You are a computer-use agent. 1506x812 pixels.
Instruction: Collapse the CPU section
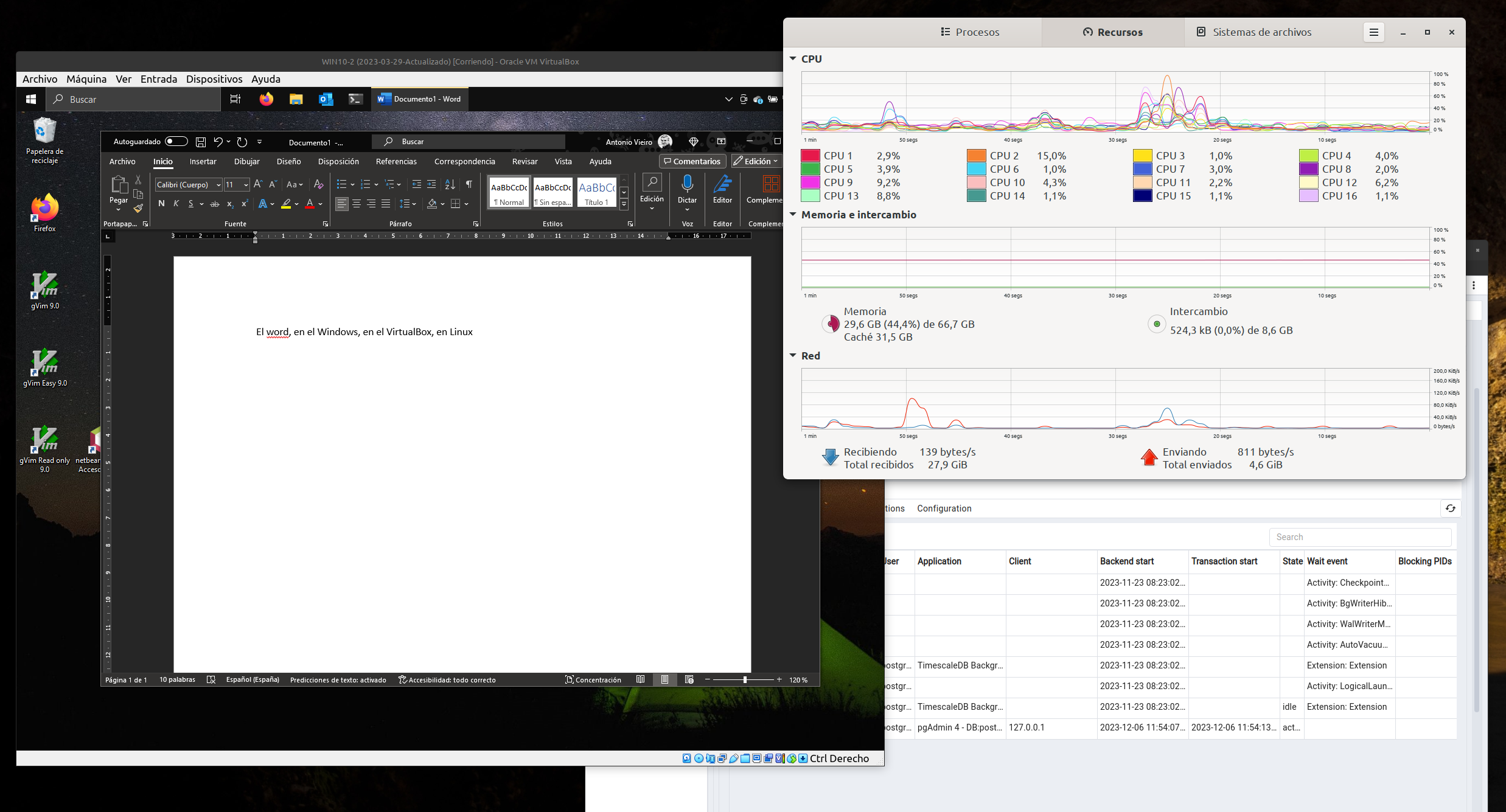(x=793, y=59)
